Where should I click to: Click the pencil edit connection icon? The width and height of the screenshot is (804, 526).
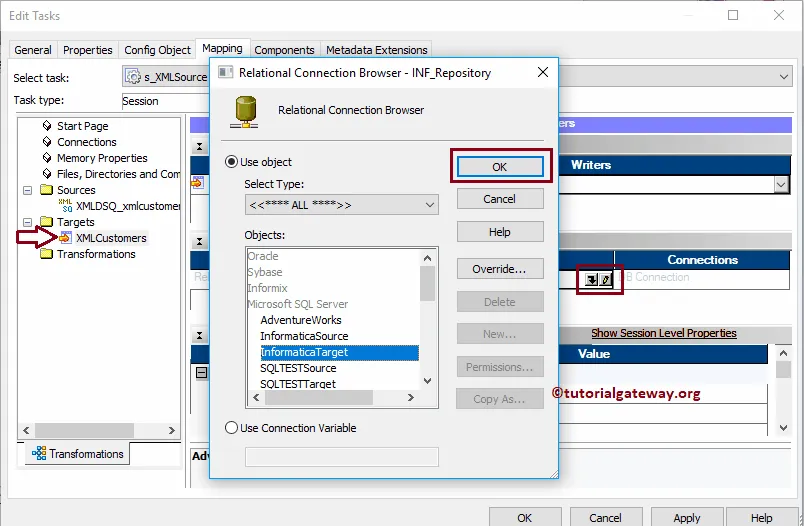(606, 279)
